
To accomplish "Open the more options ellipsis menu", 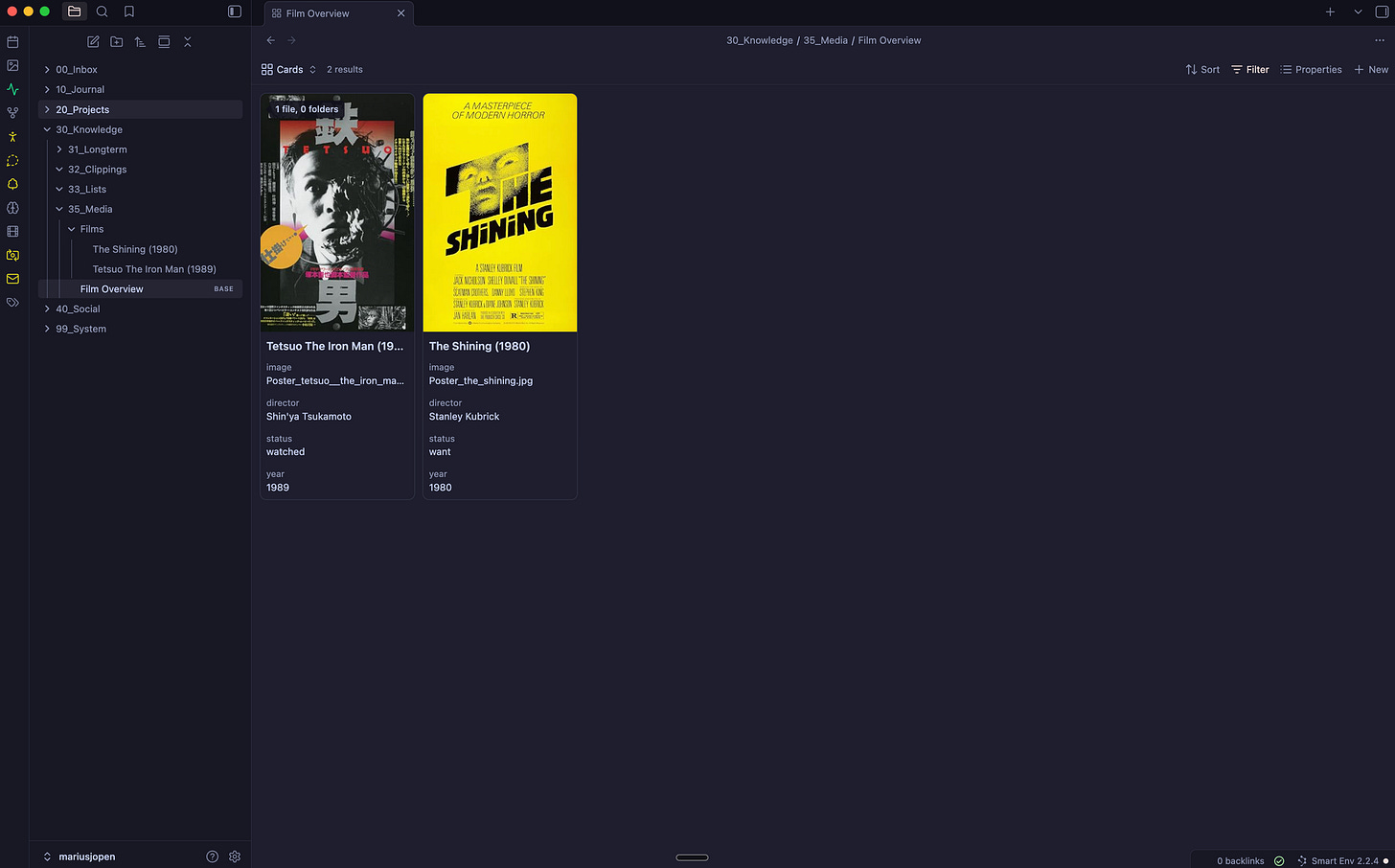I will pyautogui.click(x=1380, y=40).
